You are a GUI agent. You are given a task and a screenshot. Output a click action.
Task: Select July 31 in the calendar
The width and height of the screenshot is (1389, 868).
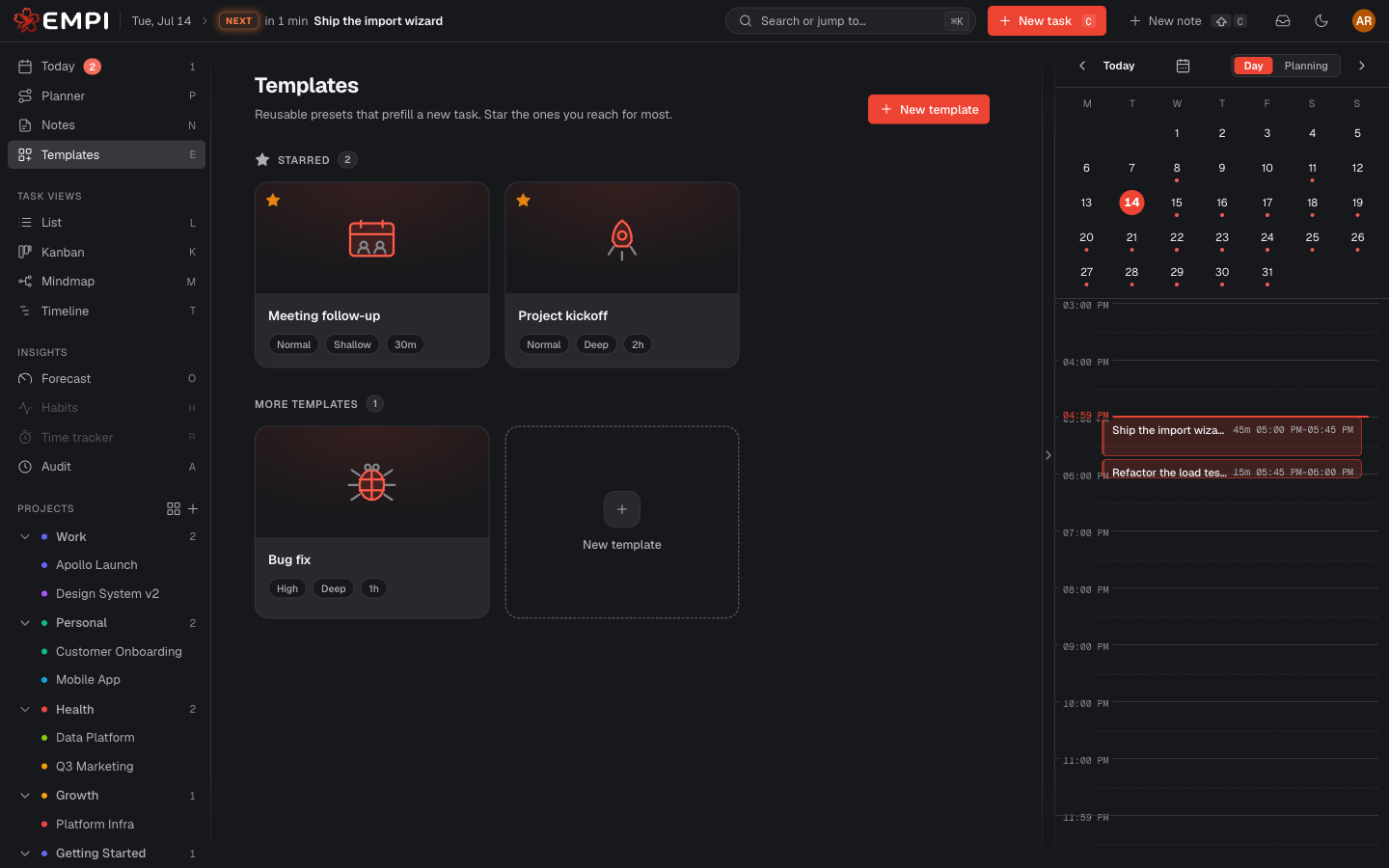tap(1266, 272)
